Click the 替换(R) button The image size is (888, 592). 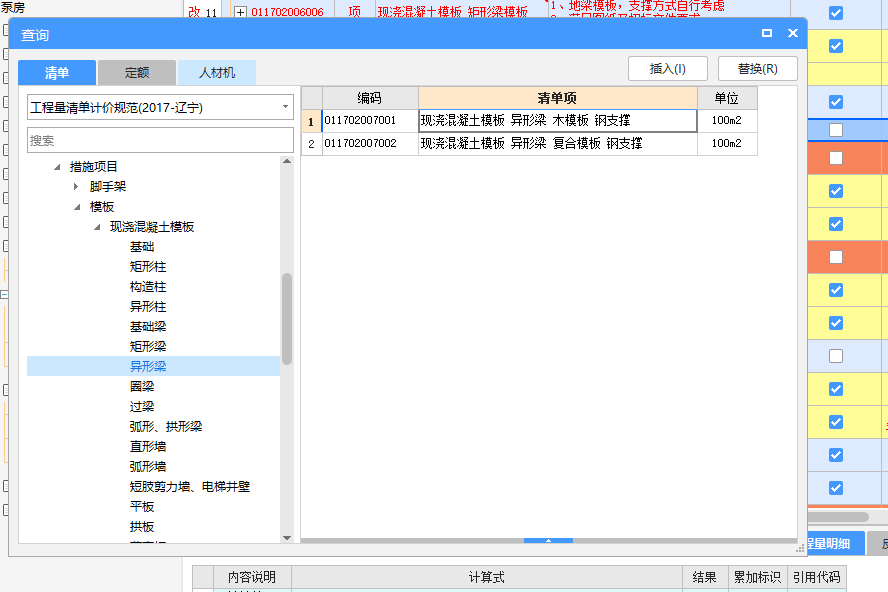758,69
